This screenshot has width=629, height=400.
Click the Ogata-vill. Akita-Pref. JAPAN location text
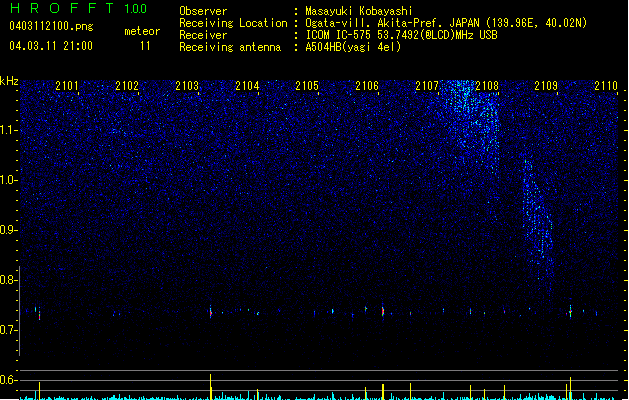[x=446, y=23]
